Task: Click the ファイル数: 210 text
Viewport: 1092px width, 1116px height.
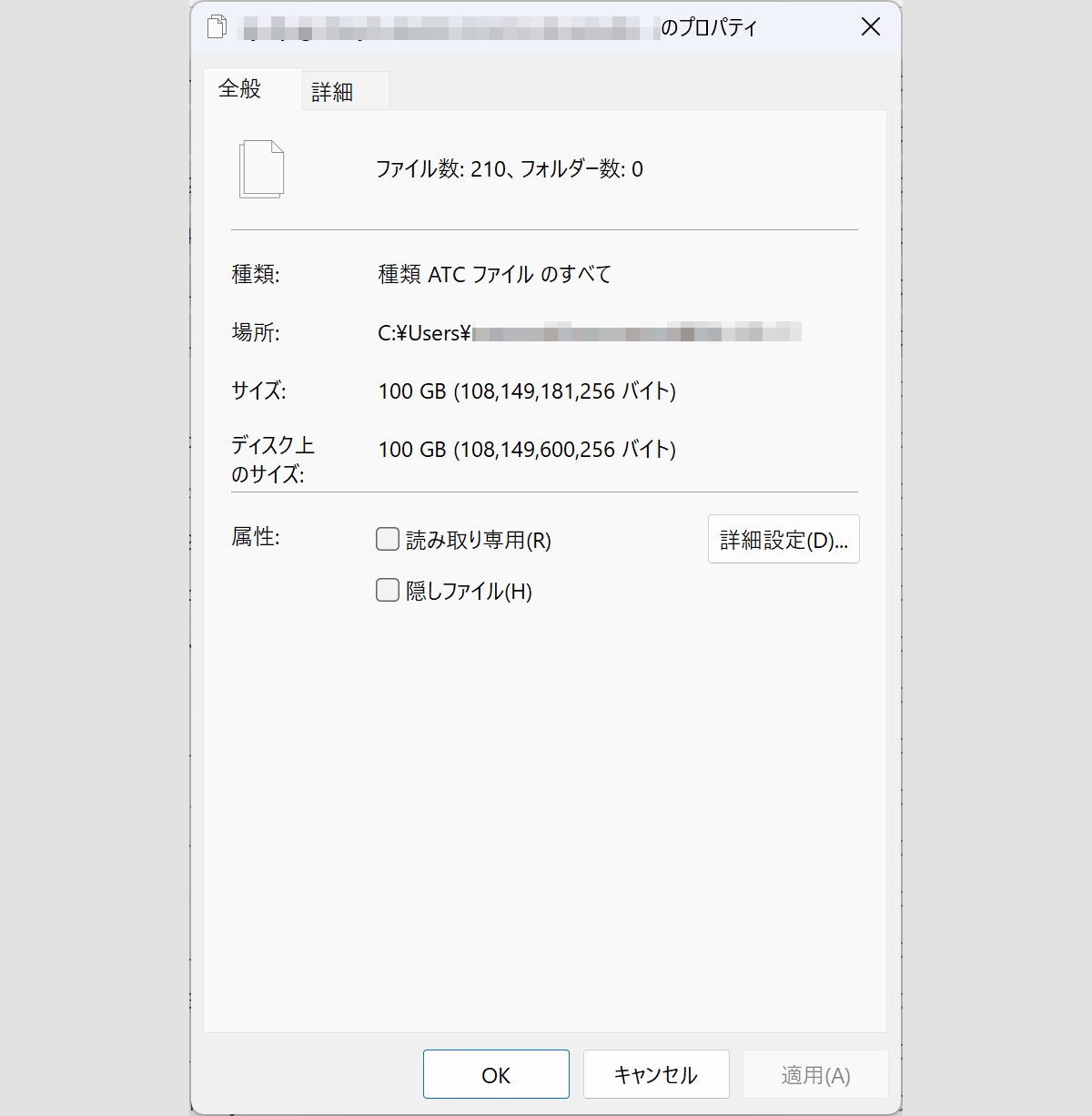Action: click(x=510, y=169)
